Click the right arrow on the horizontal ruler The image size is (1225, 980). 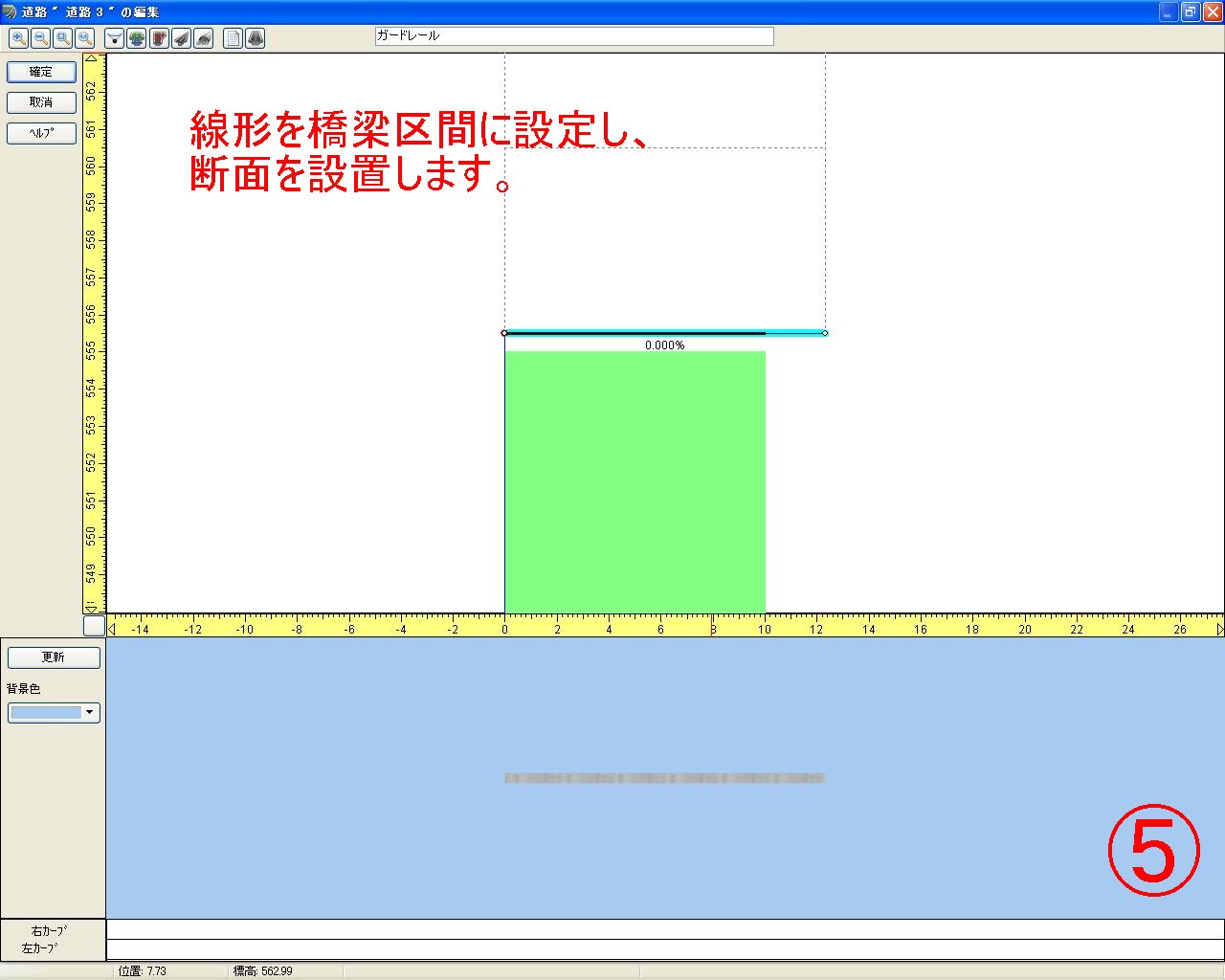click(x=1219, y=629)
